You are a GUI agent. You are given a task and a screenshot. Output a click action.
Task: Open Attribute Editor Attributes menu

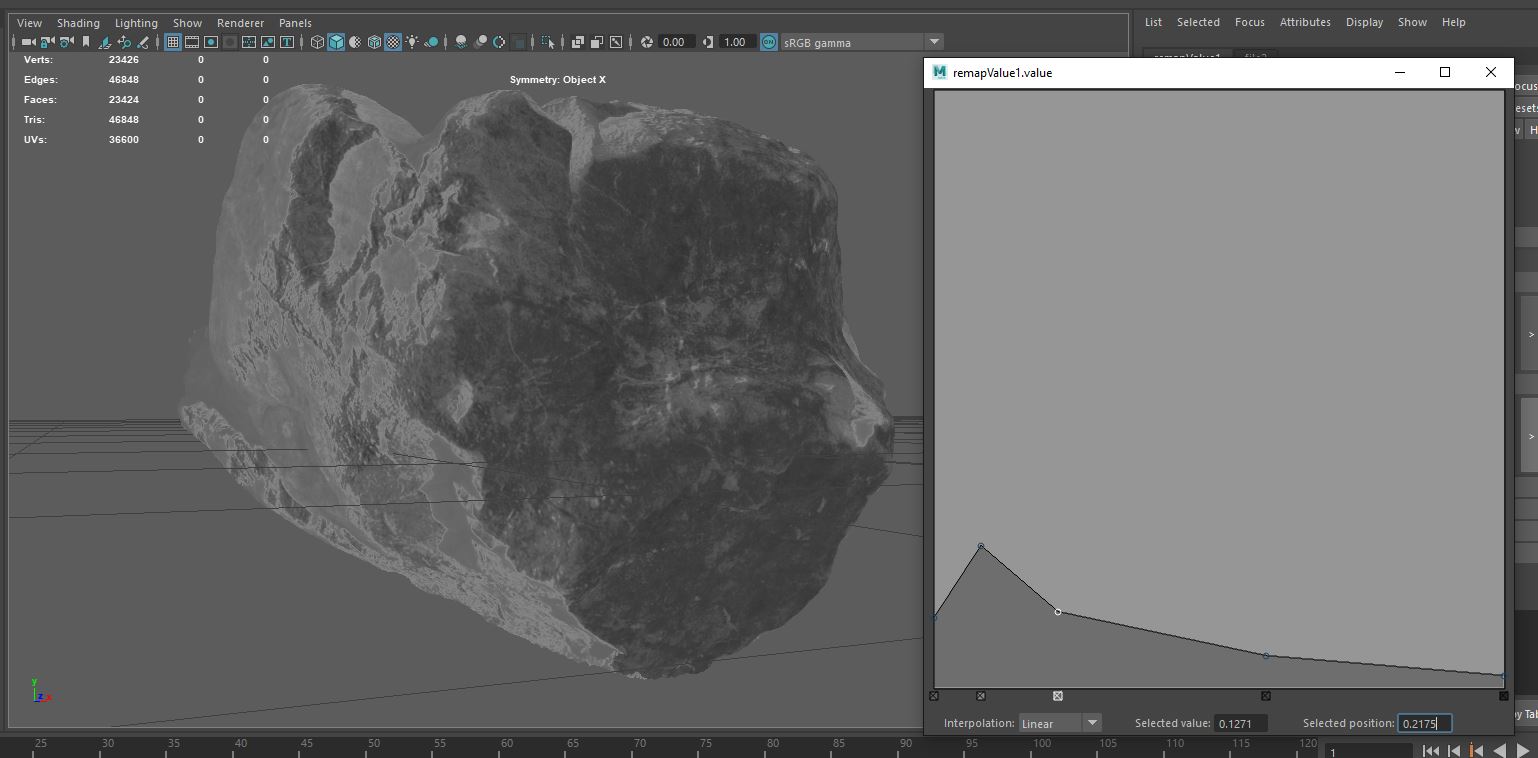pos(1305,22)
